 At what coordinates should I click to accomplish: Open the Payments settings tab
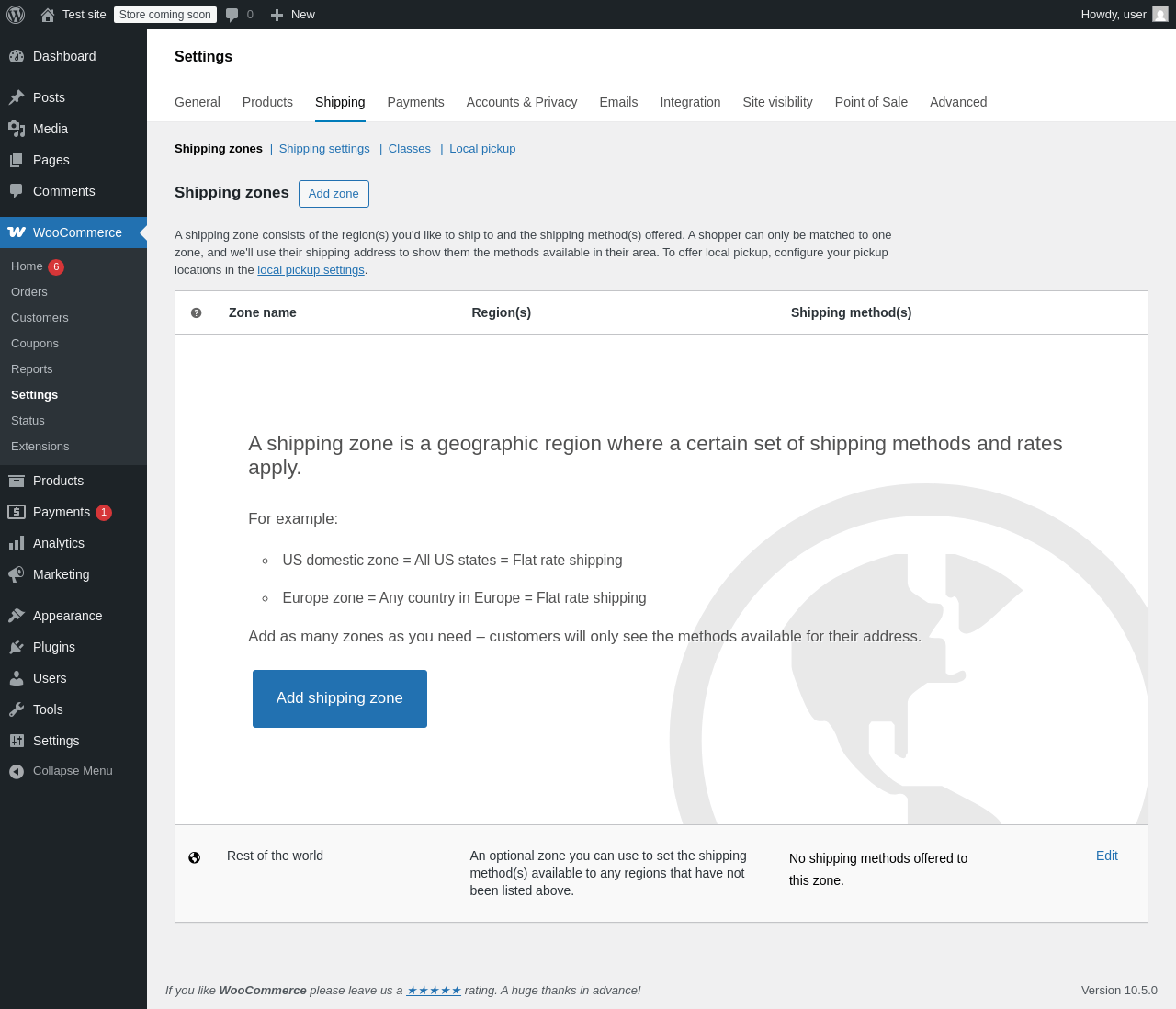pyautogui.click(x=415, y=102)
